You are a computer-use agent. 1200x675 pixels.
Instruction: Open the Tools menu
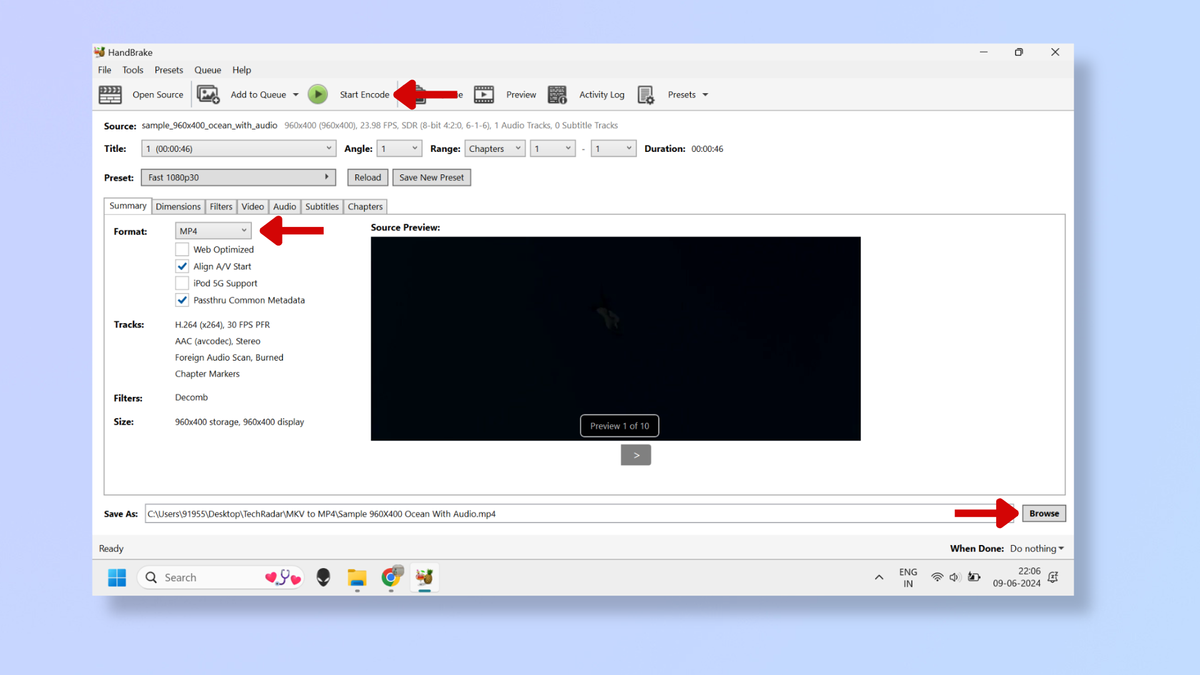pos(132,70)
